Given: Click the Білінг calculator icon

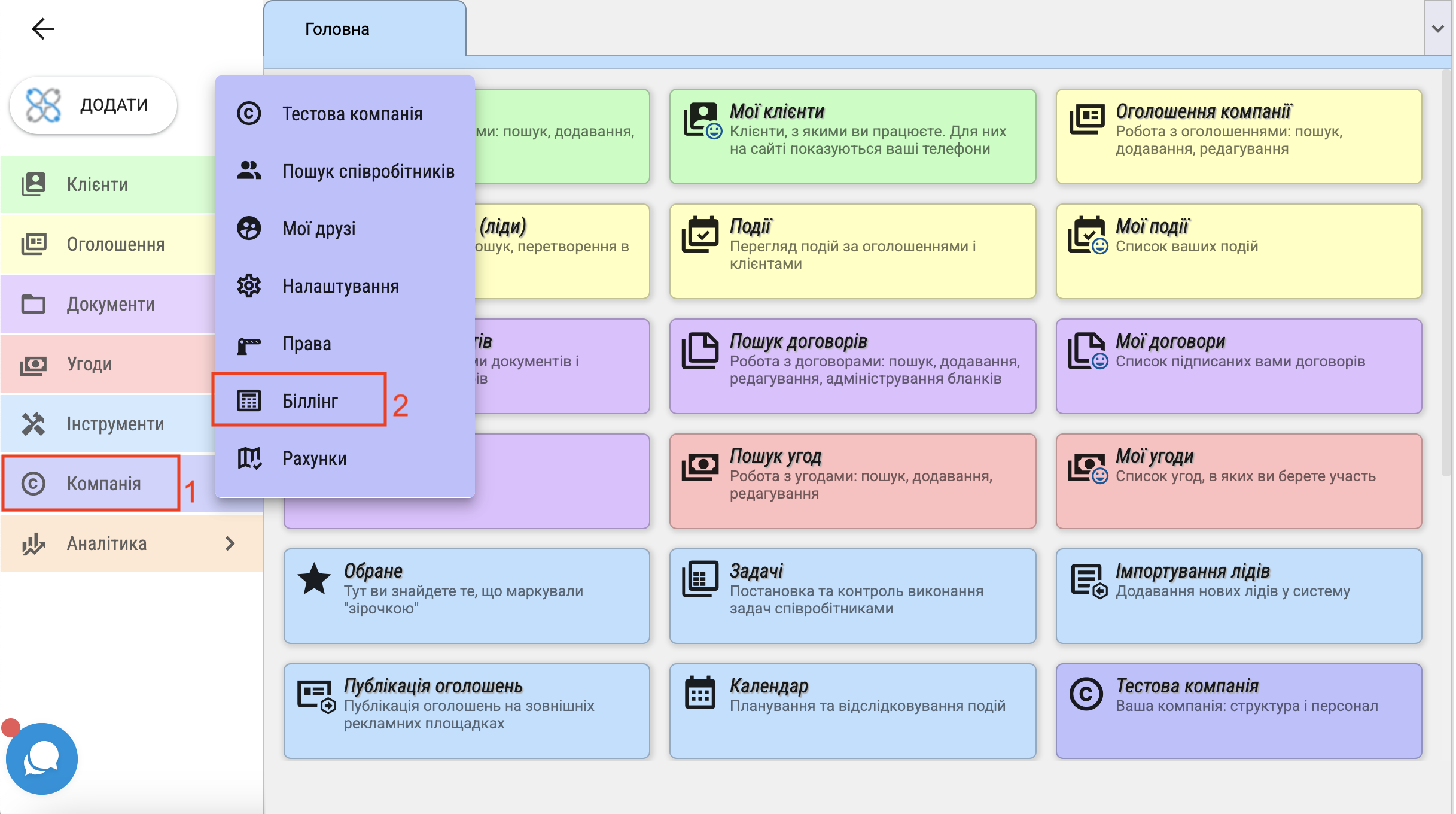Looking at the screenshot, I should (249, 400).
